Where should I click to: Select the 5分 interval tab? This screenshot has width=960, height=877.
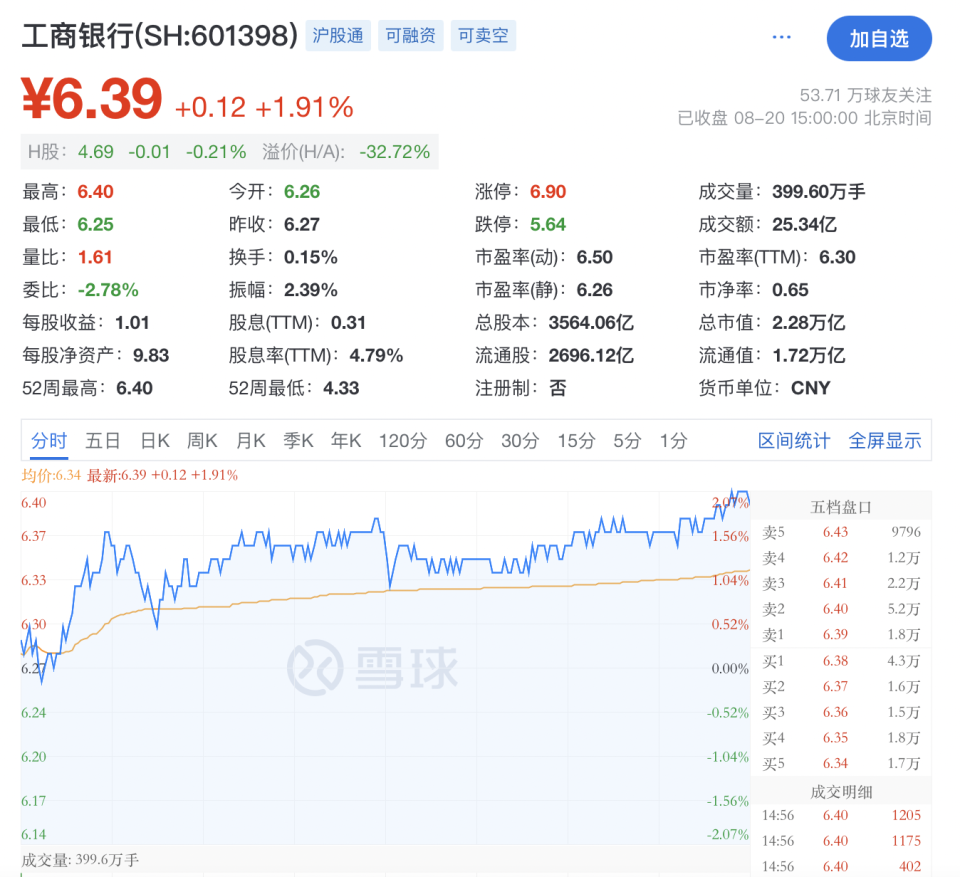tap(628, 440)
